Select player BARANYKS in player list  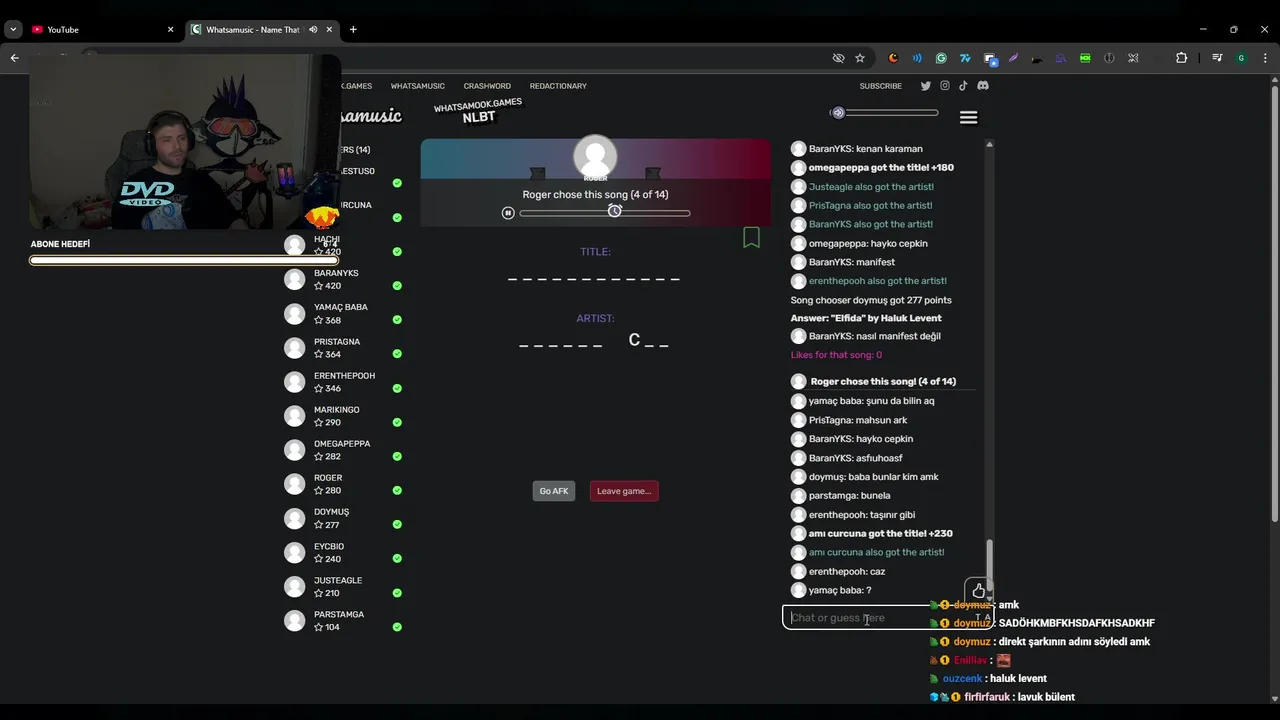pos(342,280)
